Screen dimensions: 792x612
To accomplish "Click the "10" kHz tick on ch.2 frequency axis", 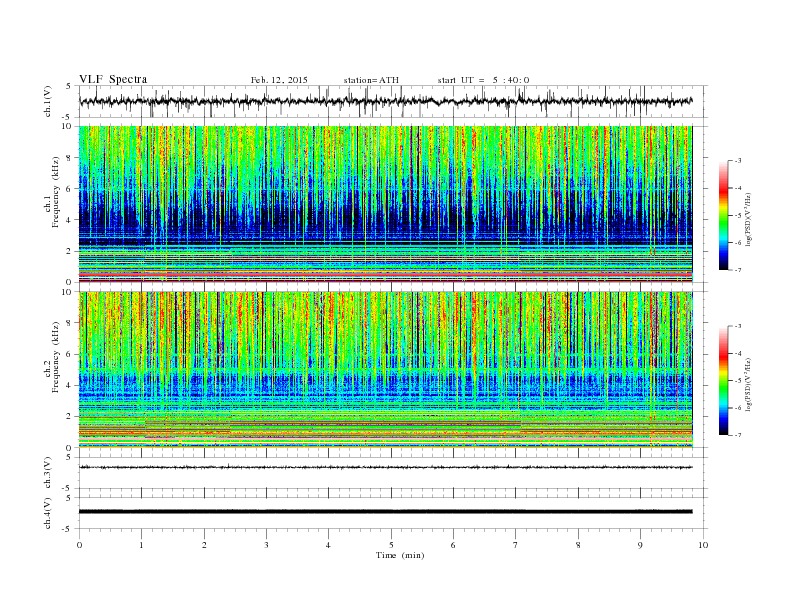I will tap(67, 292).
